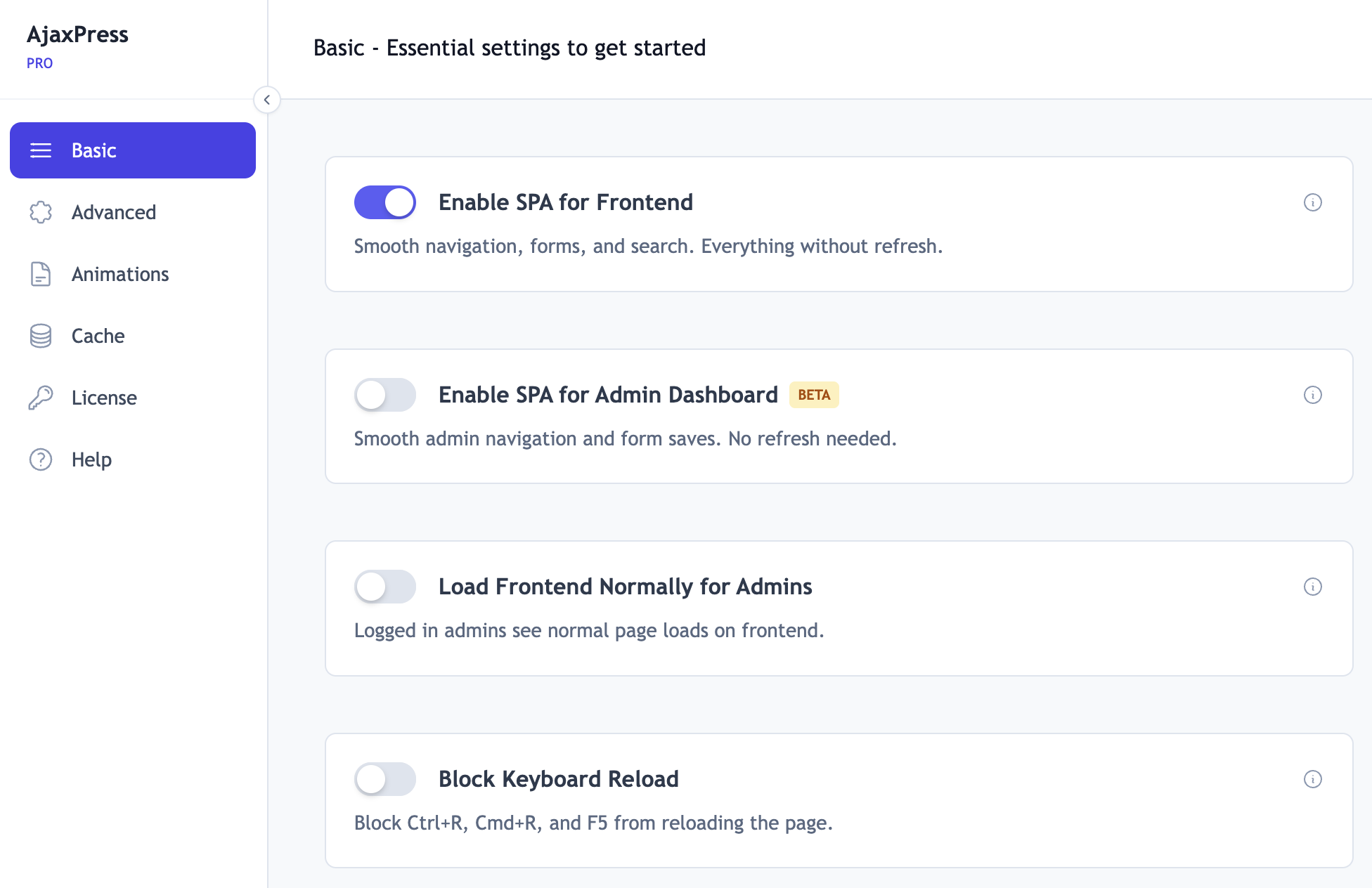Click info icon beside Enable SPA for Admin Dashboard

[x=1312, y=395]
